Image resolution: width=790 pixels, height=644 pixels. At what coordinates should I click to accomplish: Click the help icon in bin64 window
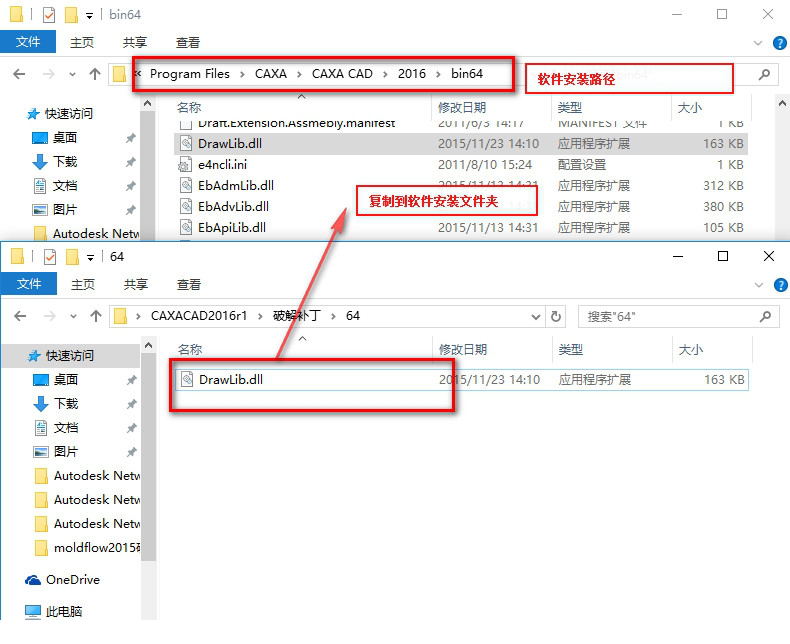780,43
